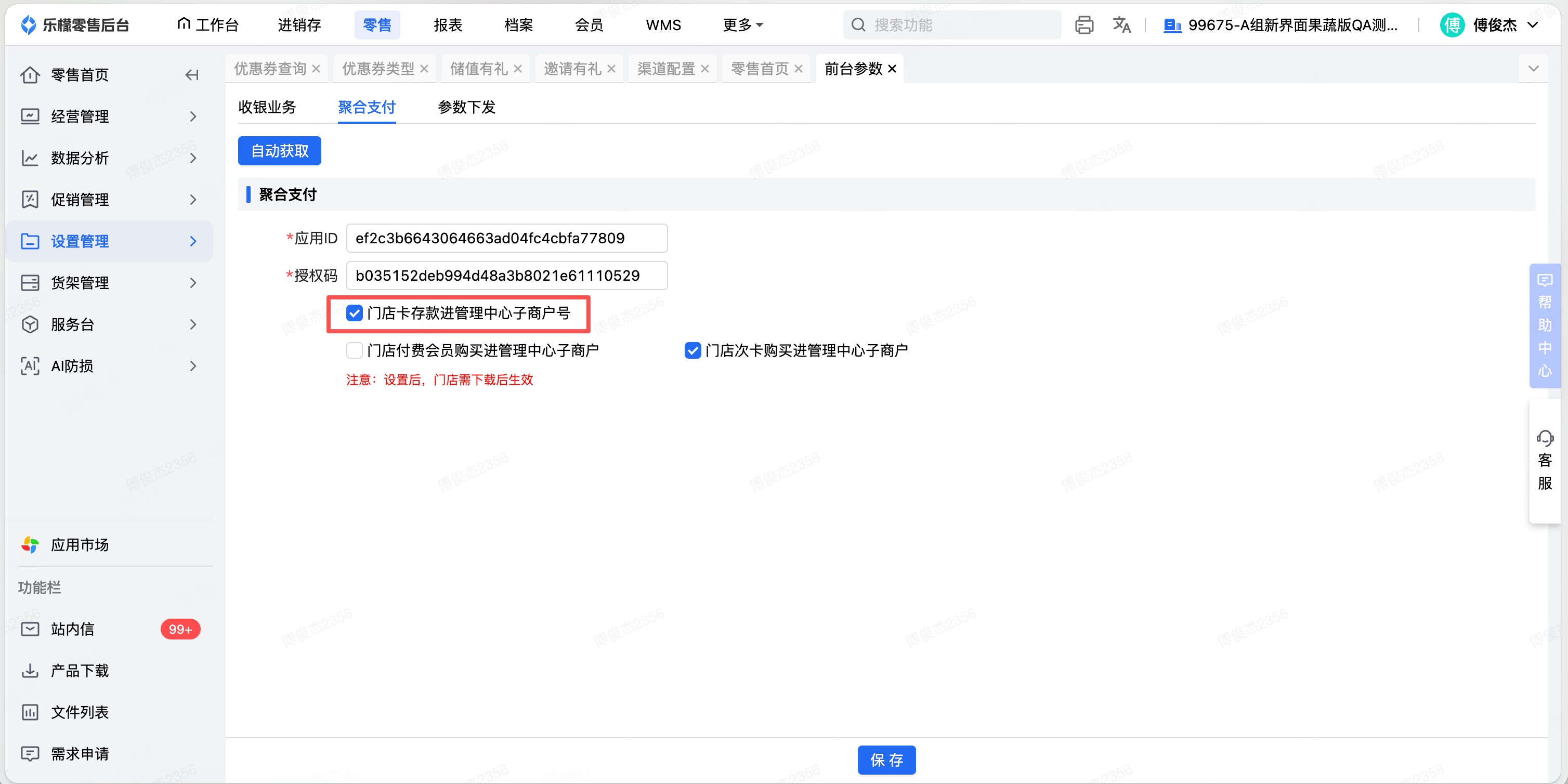Switch to the 渠道配置 page tab
This screenshot has height=784, width=1568.
pyautogui.click(x=666, y=69)
